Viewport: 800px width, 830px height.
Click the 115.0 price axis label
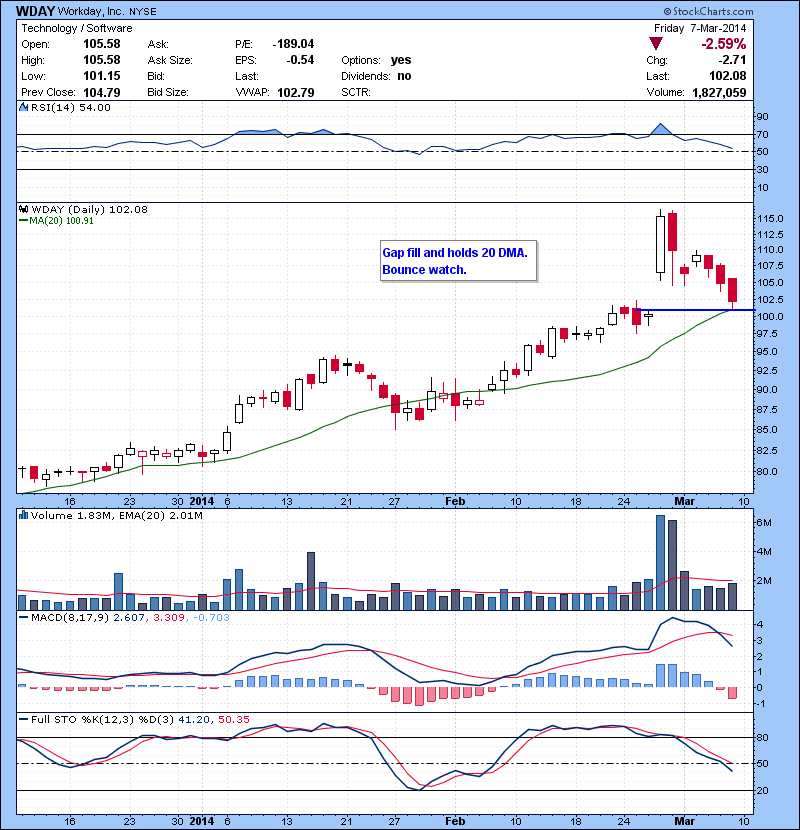click(x=770, y=218)
